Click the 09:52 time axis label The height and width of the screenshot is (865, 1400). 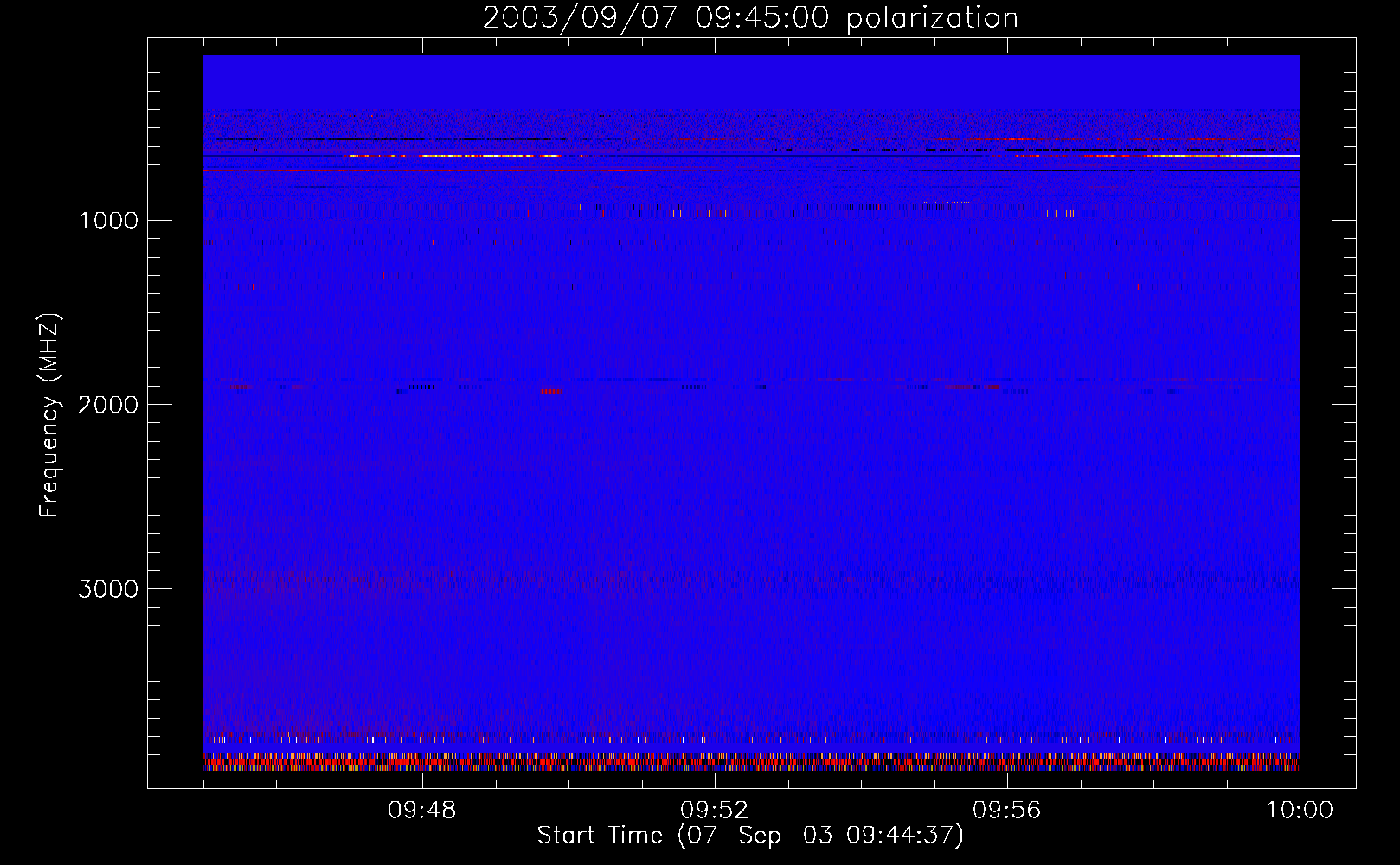(x=715, y=811)
